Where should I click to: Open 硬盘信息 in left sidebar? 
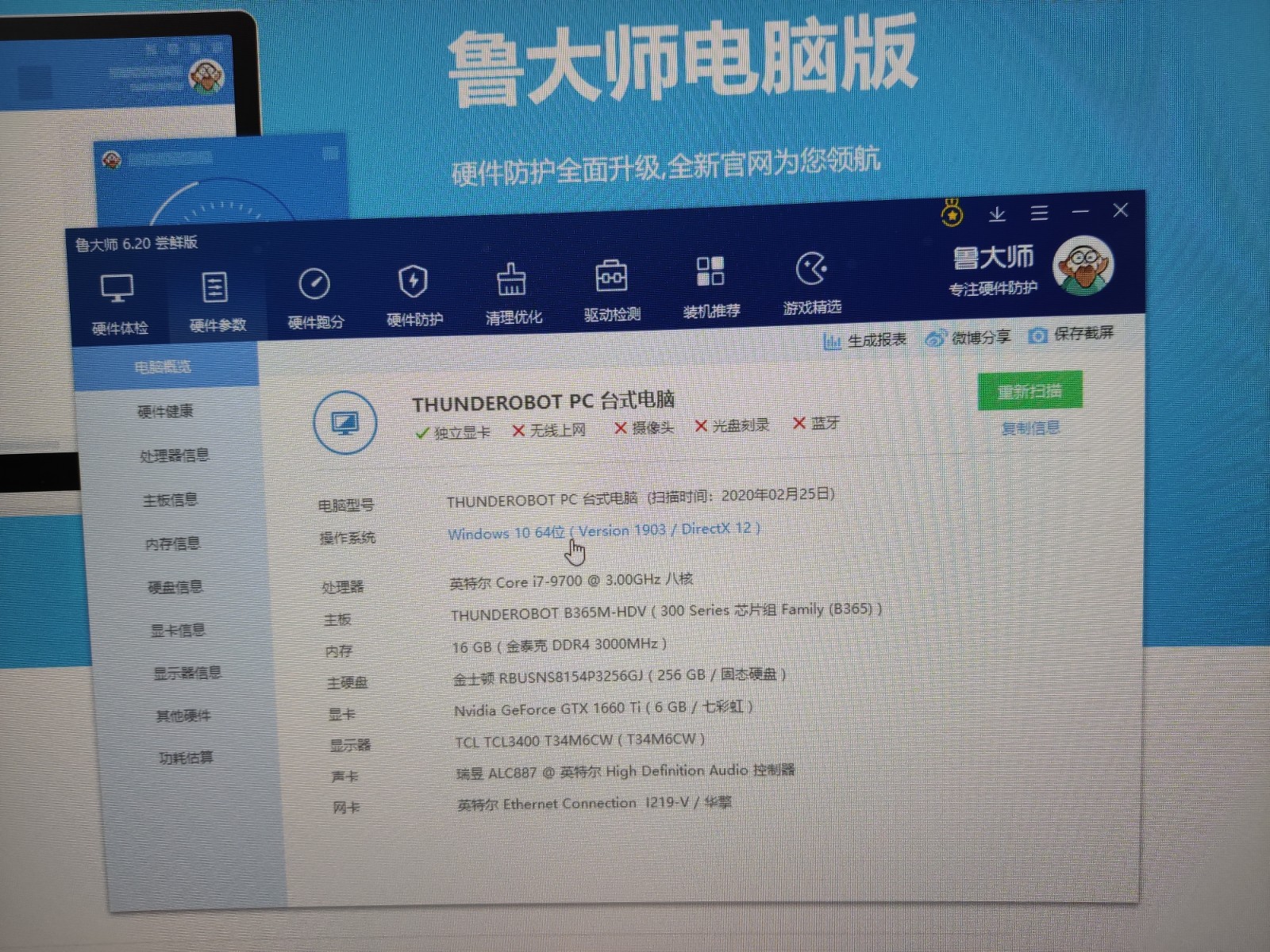pyautogui.click(x=175, y=587)
